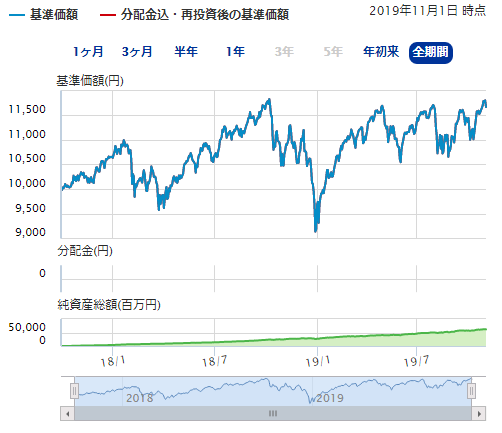502x433 pixels.
Task: Select the 3ヶ月 period tab
Action: pos(137,52)
